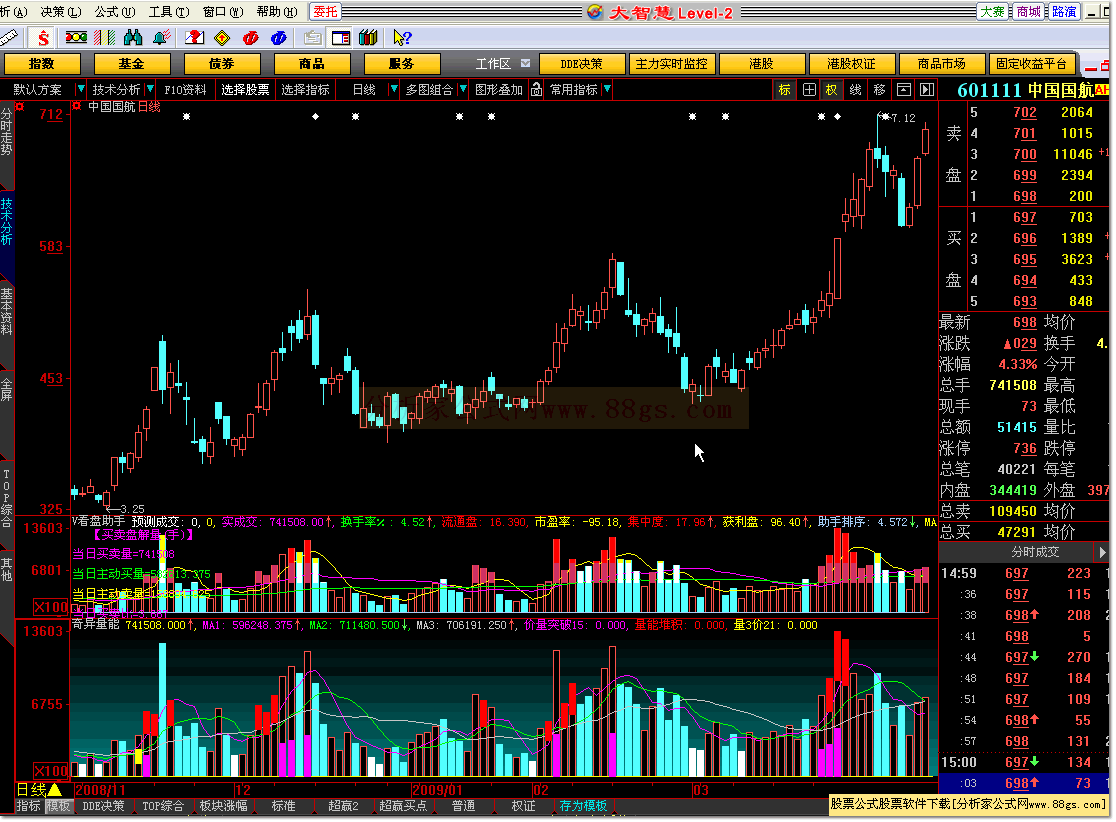Image resolution: width=1116 pixels, height=822 pixels.
Task: Click the lock icon beside 图形叠加
Action: pos(536,90)
